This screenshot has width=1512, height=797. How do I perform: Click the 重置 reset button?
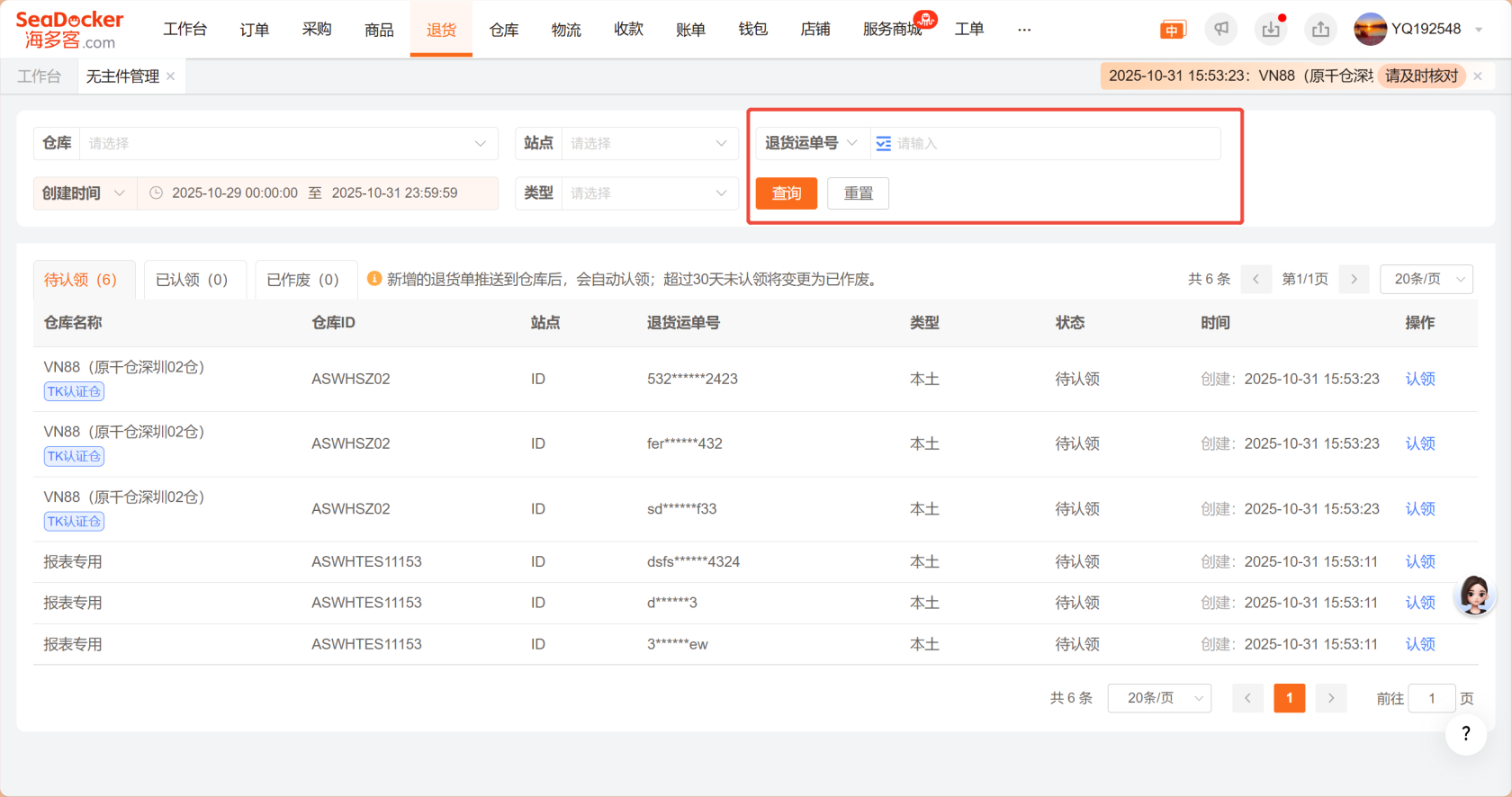(x=858, y=193)
